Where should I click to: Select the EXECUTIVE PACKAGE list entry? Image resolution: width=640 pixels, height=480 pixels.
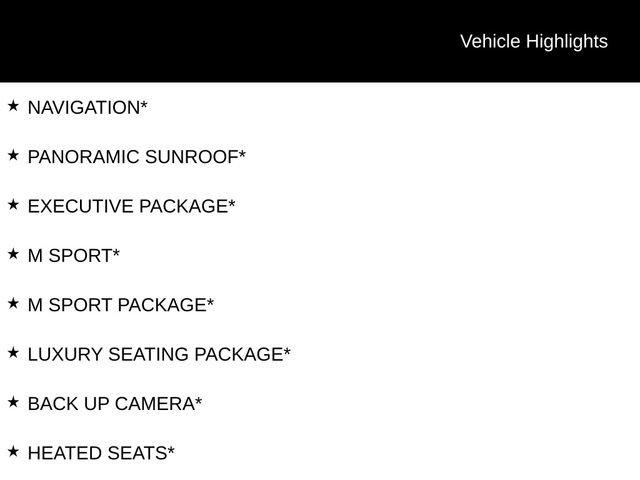coord(131,207)
